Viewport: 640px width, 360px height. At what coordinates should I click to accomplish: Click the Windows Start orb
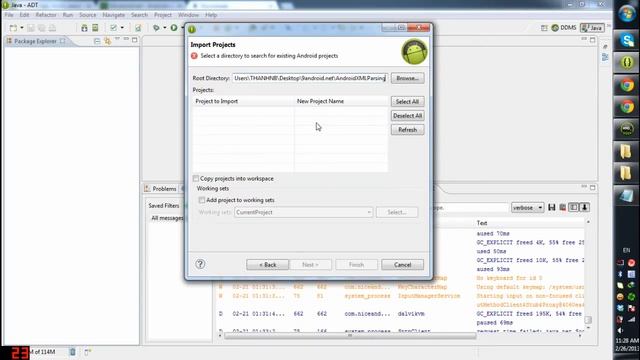[x=627, y=13]
